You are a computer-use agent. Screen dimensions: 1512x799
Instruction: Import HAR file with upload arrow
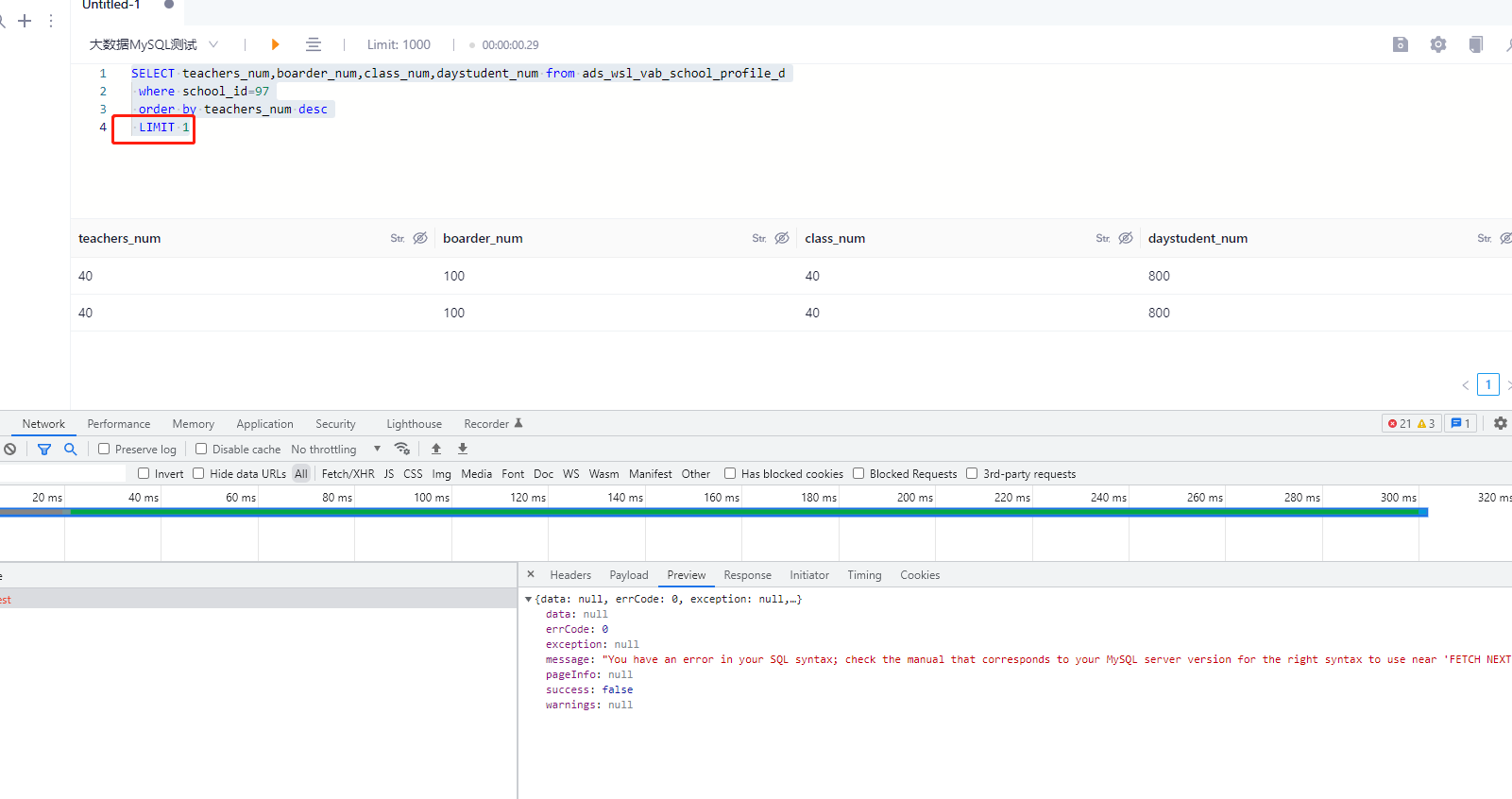[436, 449]
